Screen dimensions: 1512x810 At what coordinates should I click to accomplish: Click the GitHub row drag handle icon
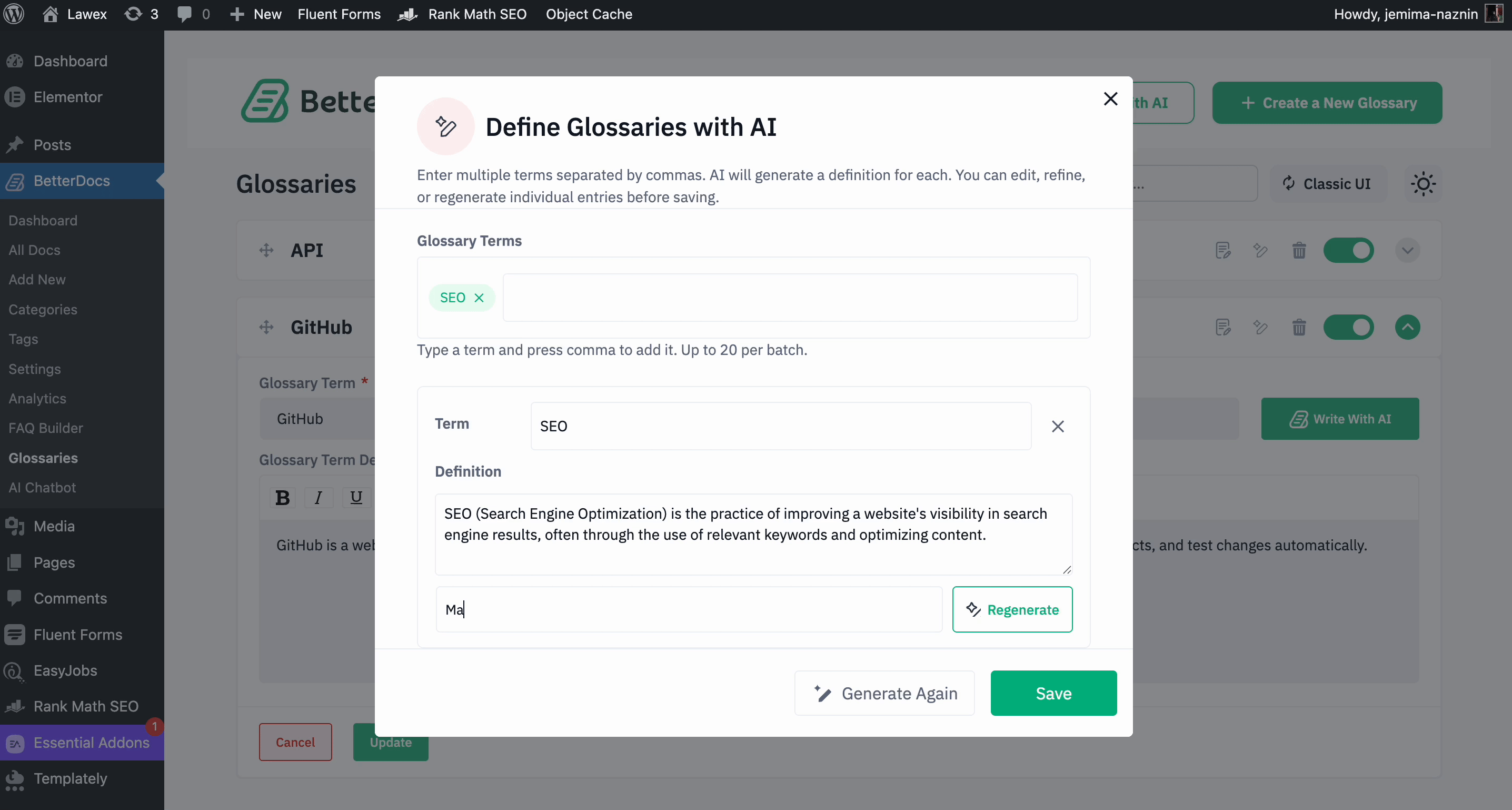tap(266, 327)
